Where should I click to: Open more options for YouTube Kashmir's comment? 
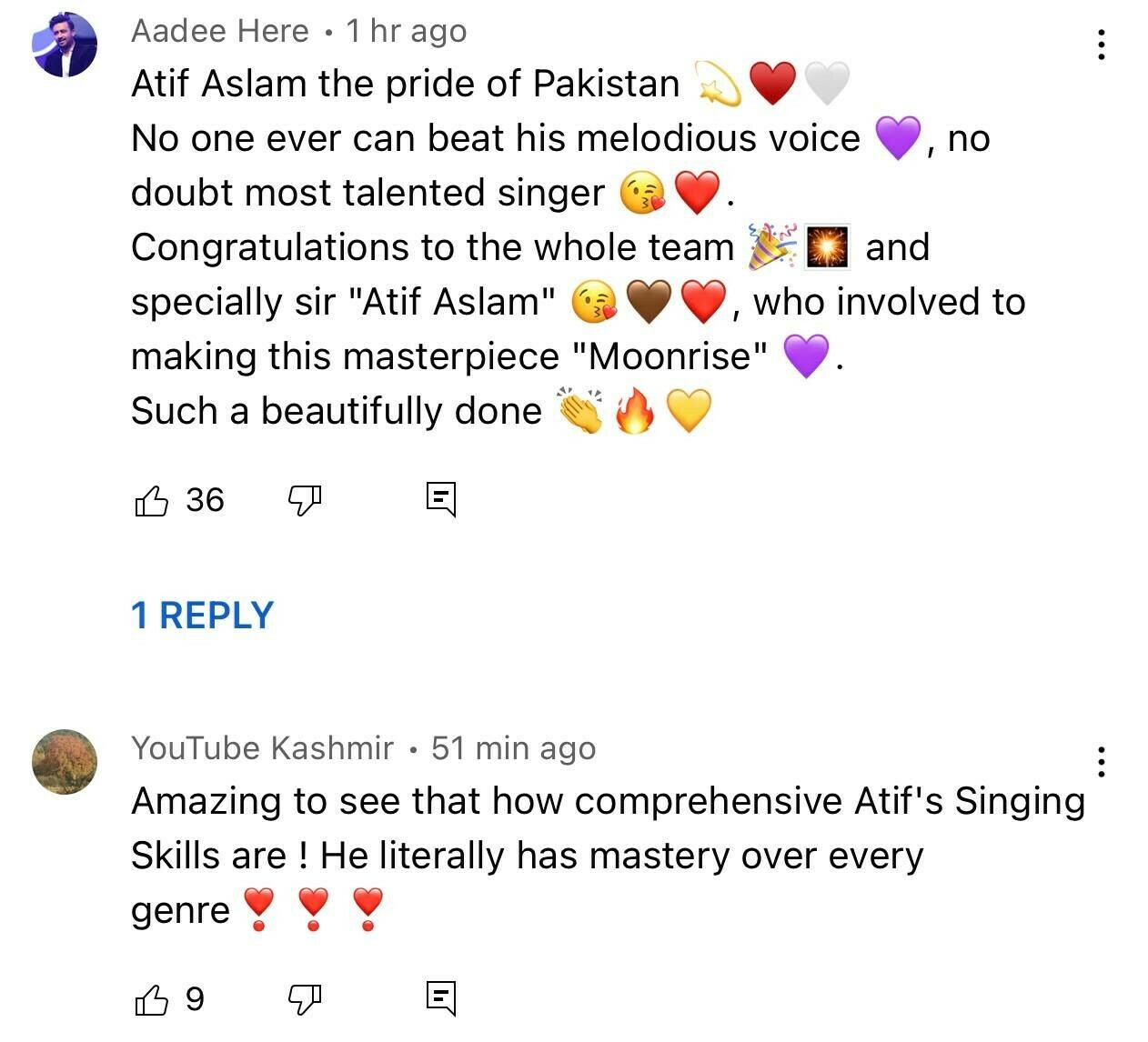click(x=1102, y=761)
